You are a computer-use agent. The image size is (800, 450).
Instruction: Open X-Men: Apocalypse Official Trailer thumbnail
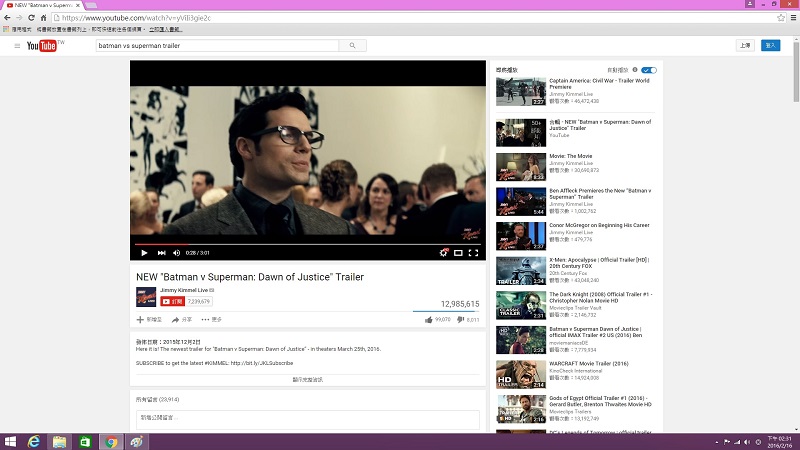(x=521, y=270)
